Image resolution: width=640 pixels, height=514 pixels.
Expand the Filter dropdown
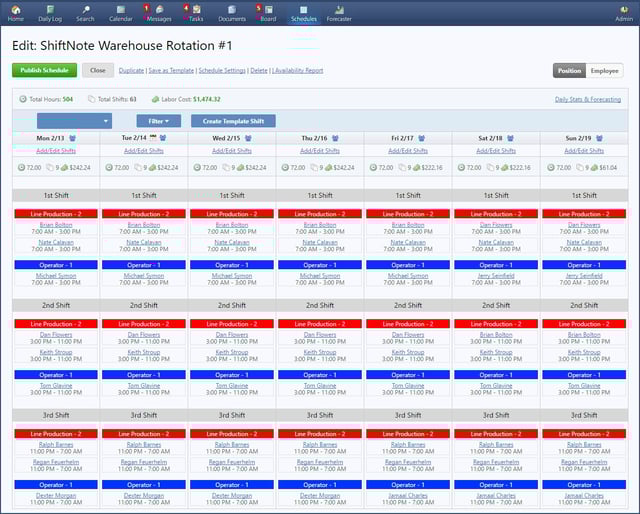(x=158, y=121)
